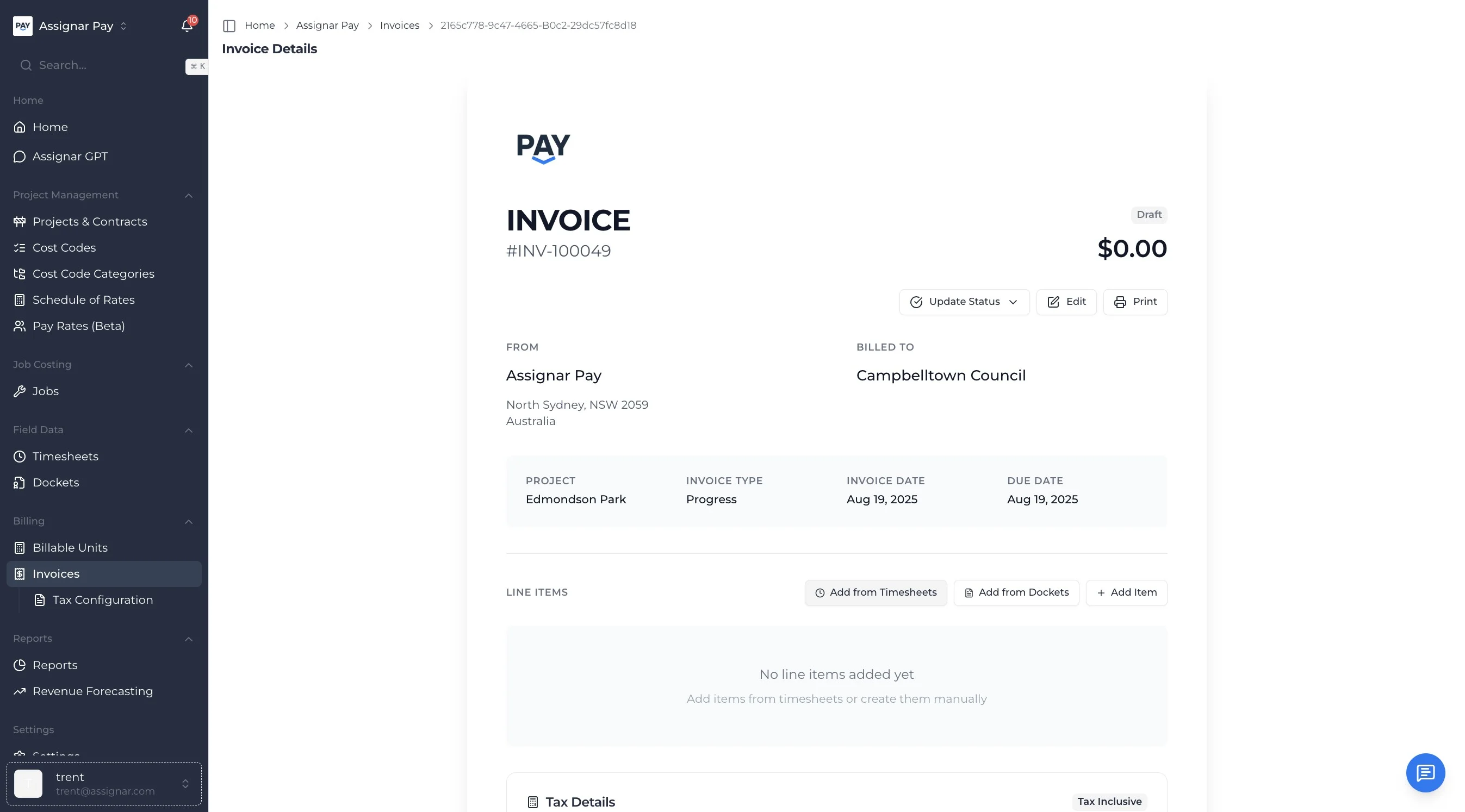Click the Edit invoice button
The height and width of the screenshot is (812, 1465).
tap(1066, 302)
